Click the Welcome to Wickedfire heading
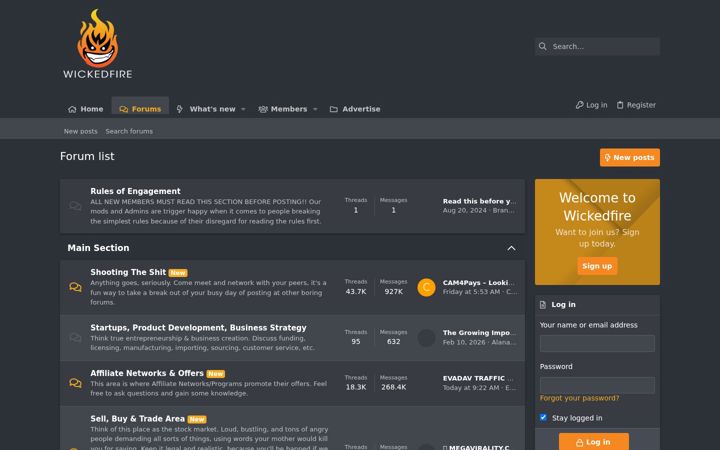Image resolution: width=720 pixels, height=450 pixels. [597, 207]
